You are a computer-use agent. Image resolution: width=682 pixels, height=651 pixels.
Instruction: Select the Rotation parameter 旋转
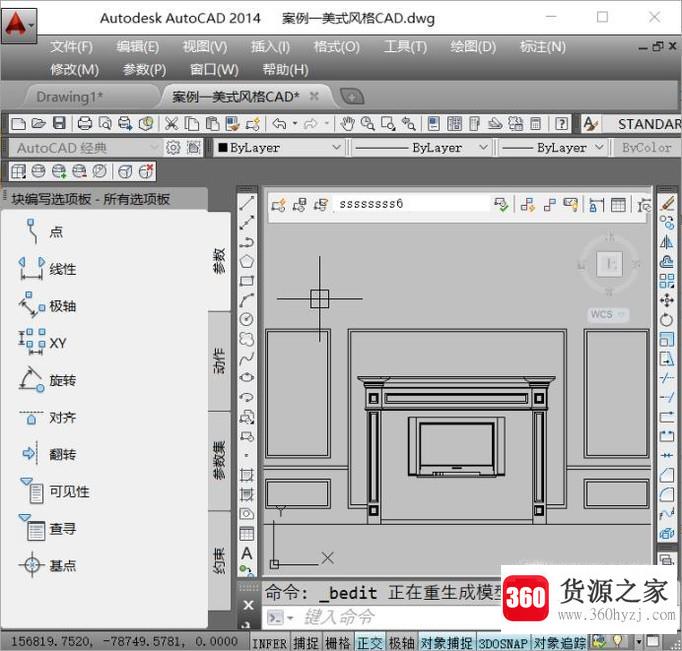47,380
